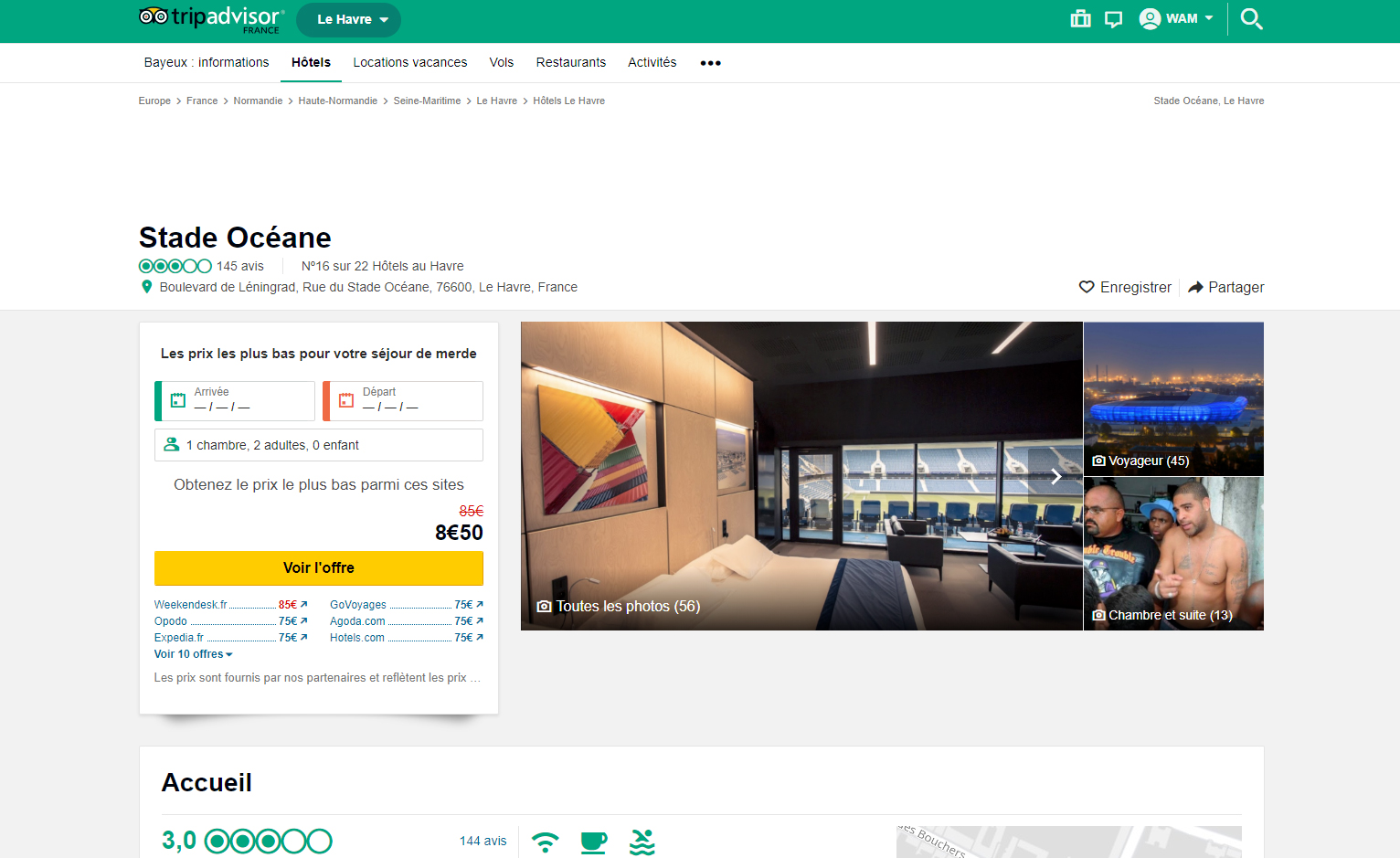Open the trips suitcase icon
This screenshot has width=1400, height=858.
[x=1080, y=19]
